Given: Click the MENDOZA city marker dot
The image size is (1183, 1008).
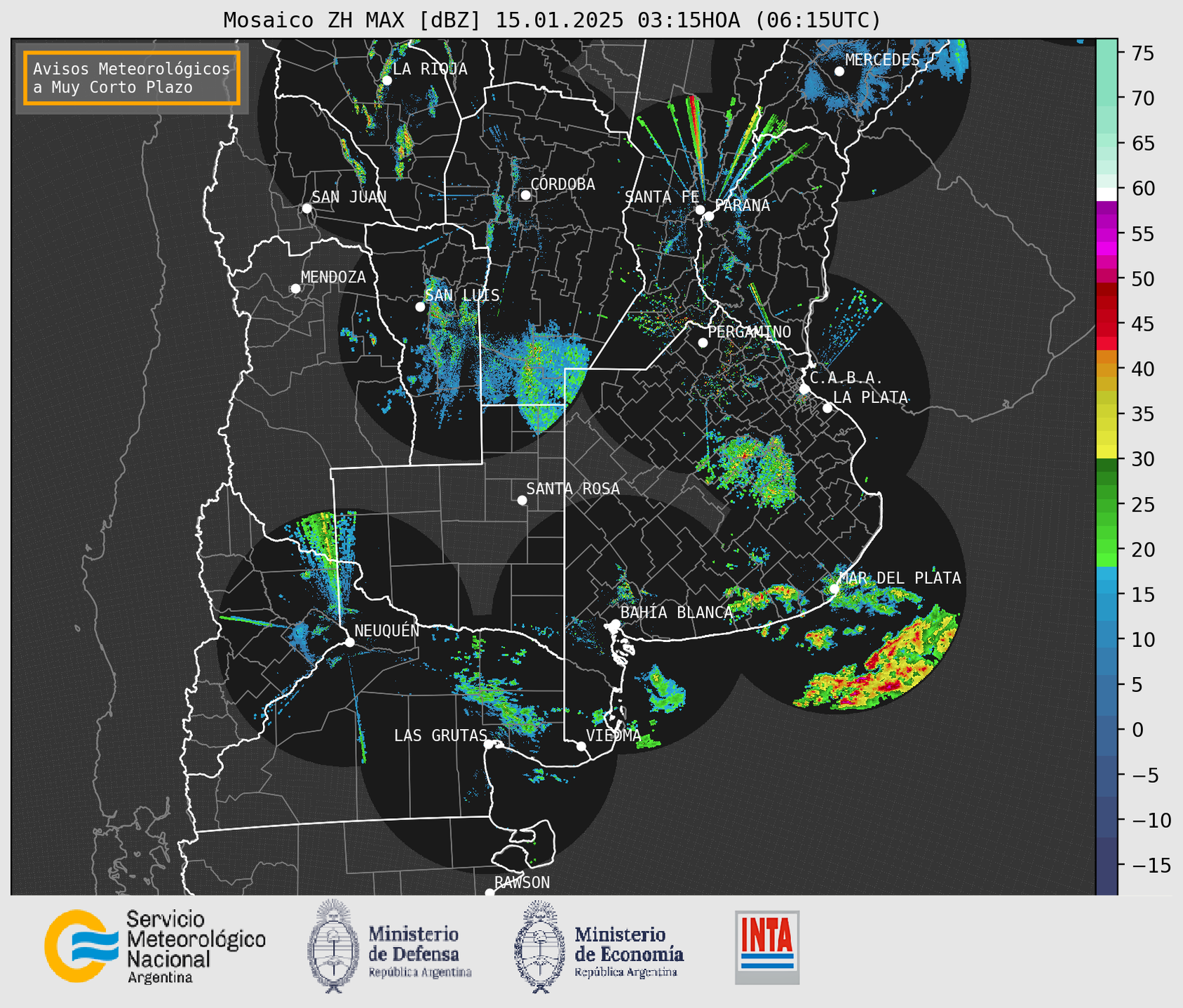Looking at the screenshot, I should [295, 289].
